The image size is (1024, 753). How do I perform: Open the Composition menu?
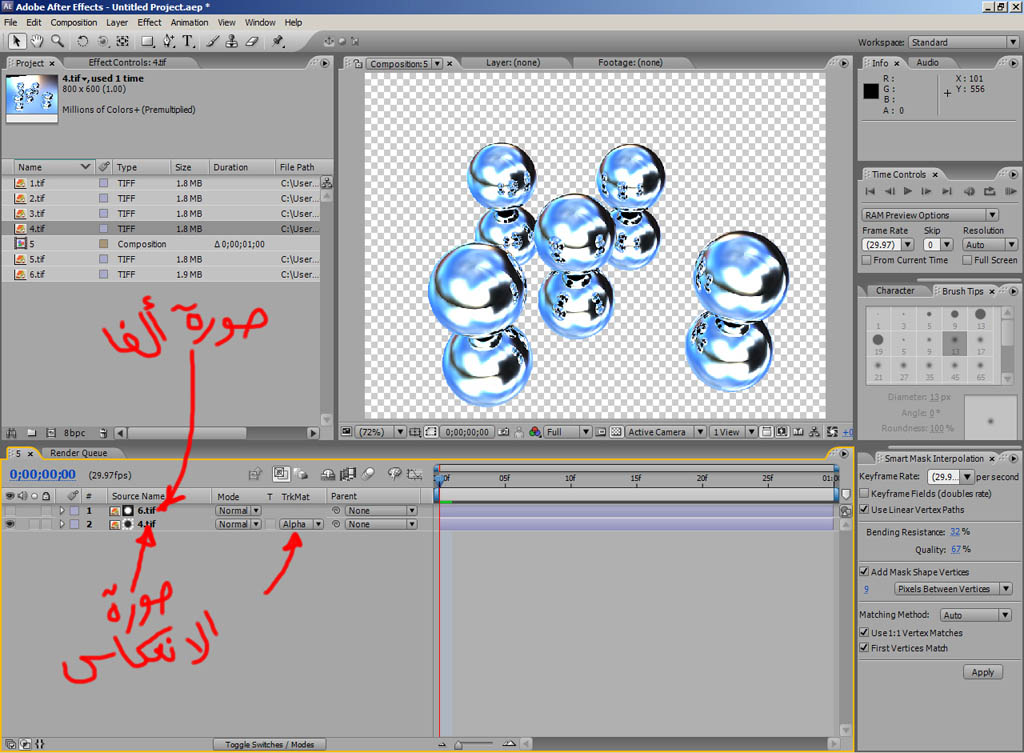(74, 22)
